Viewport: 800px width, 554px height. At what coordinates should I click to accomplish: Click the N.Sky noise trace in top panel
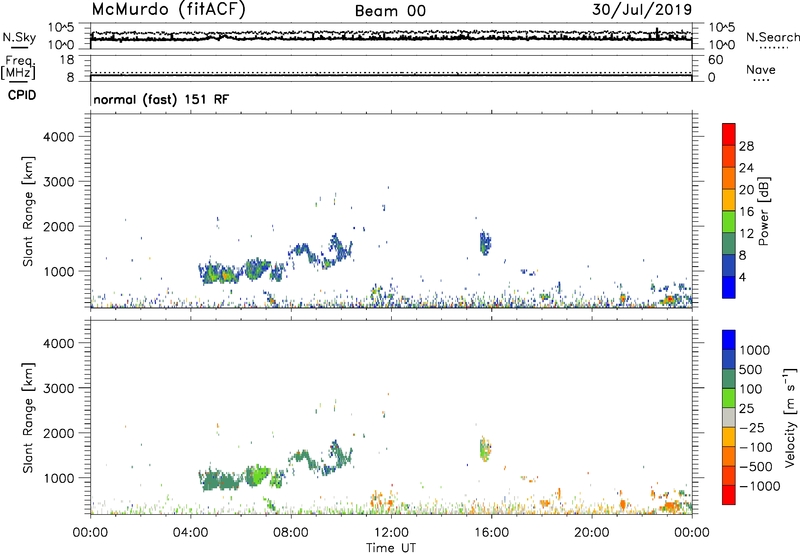coord(391,37)
